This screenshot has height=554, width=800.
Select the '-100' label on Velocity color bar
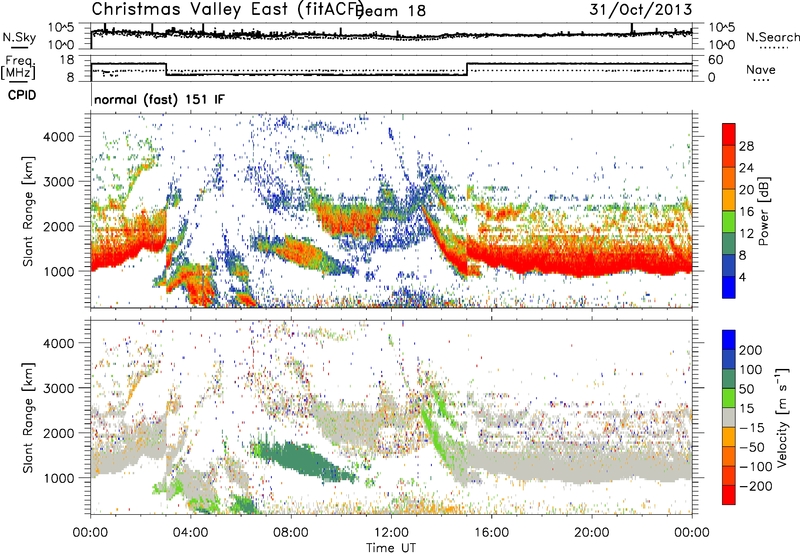pos(755,467)
